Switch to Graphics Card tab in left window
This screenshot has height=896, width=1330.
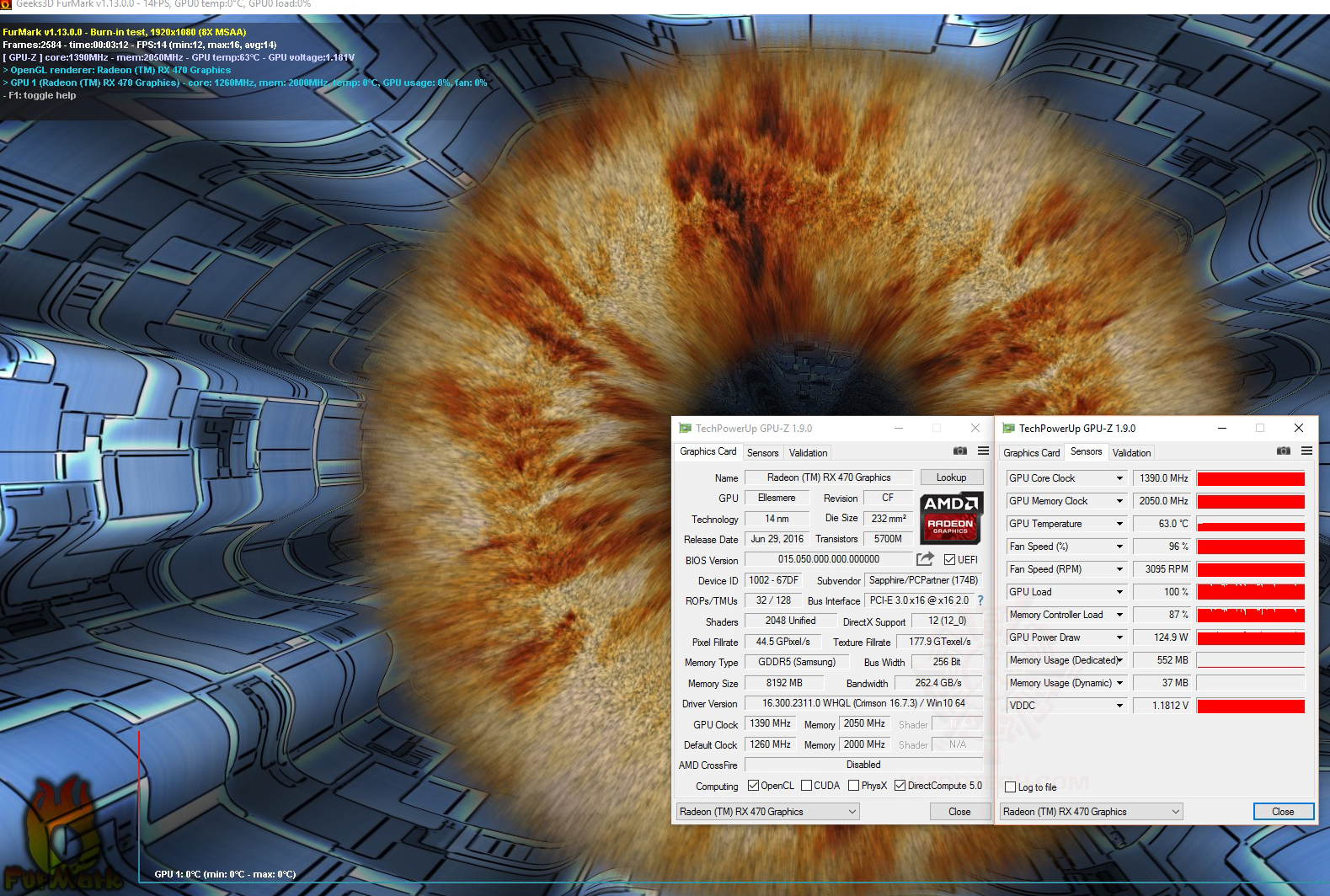708,451
